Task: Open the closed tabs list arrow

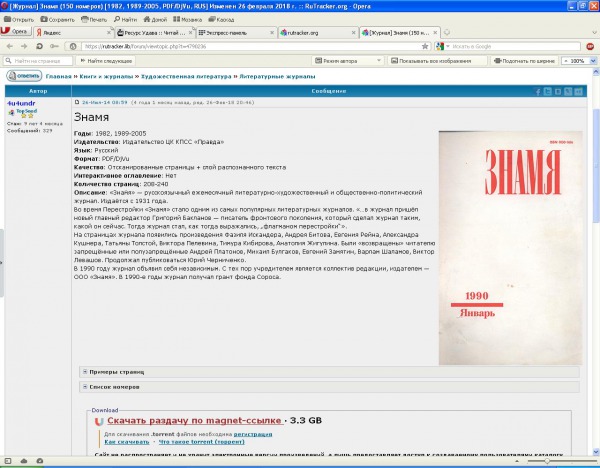Action: [594, 33]
